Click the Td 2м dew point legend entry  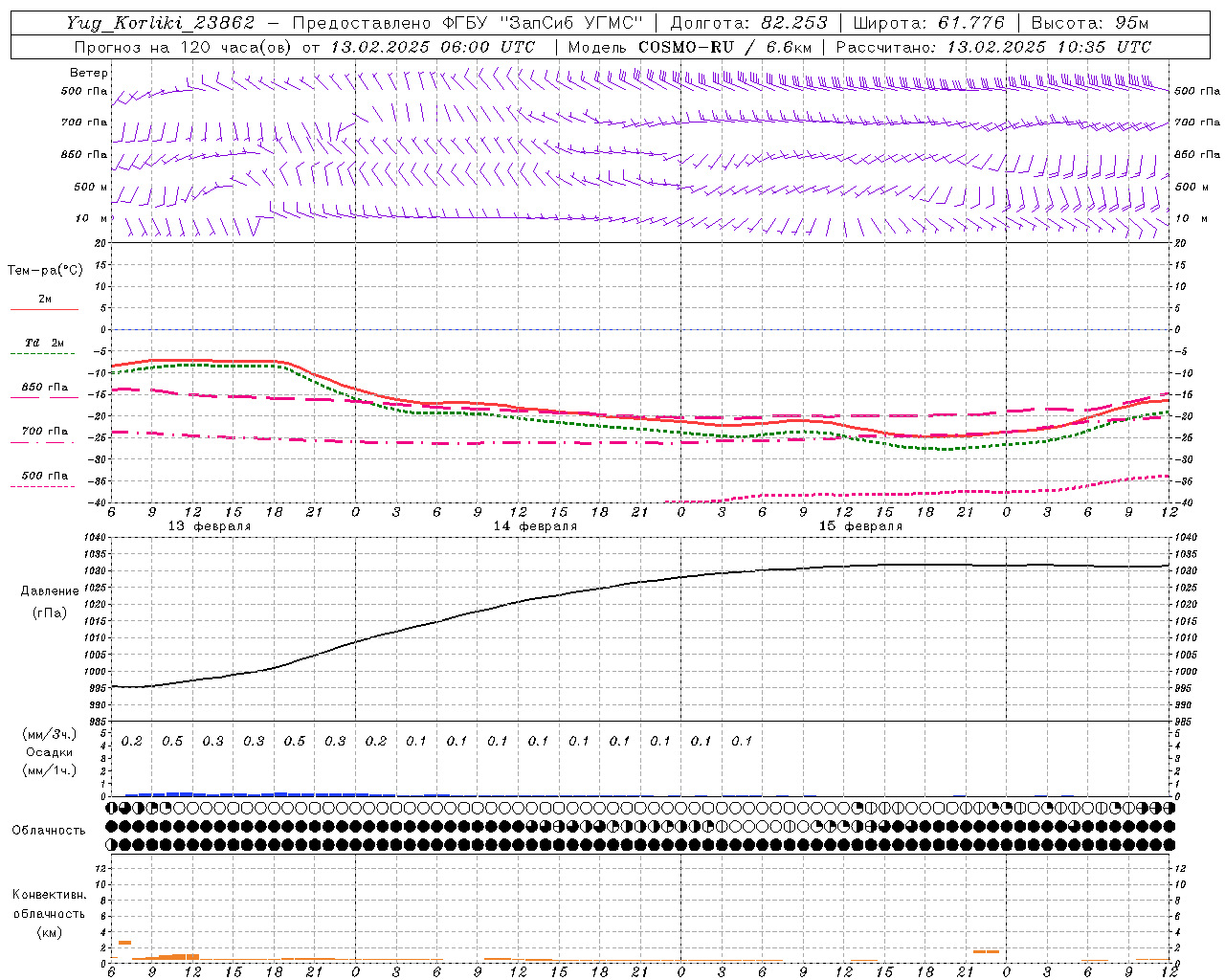point(44,343)
